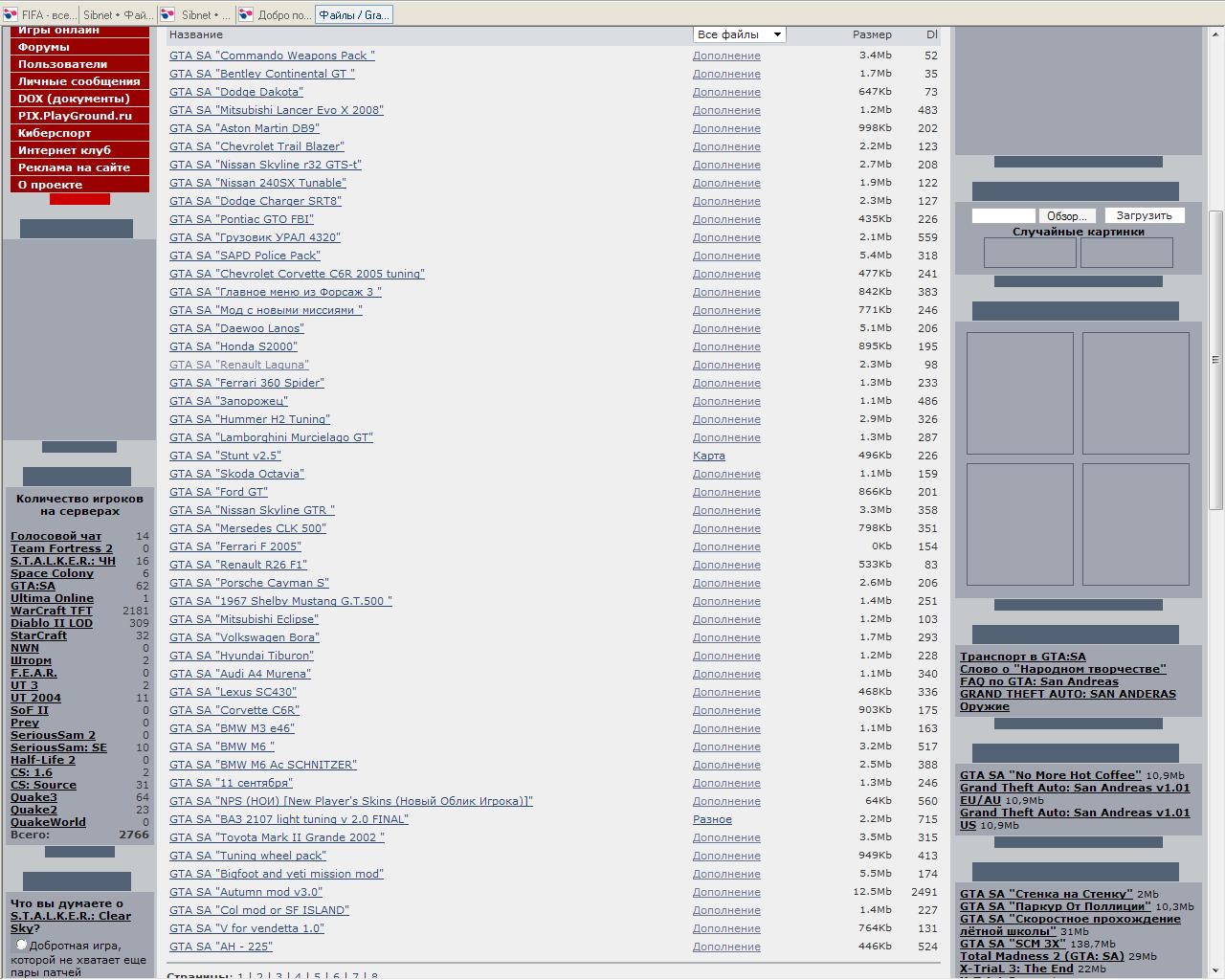Open GTA SA "11 сентября" link
Image resolution: width=1225 pixels, height=980 pixels.
[x=231, y=783]
